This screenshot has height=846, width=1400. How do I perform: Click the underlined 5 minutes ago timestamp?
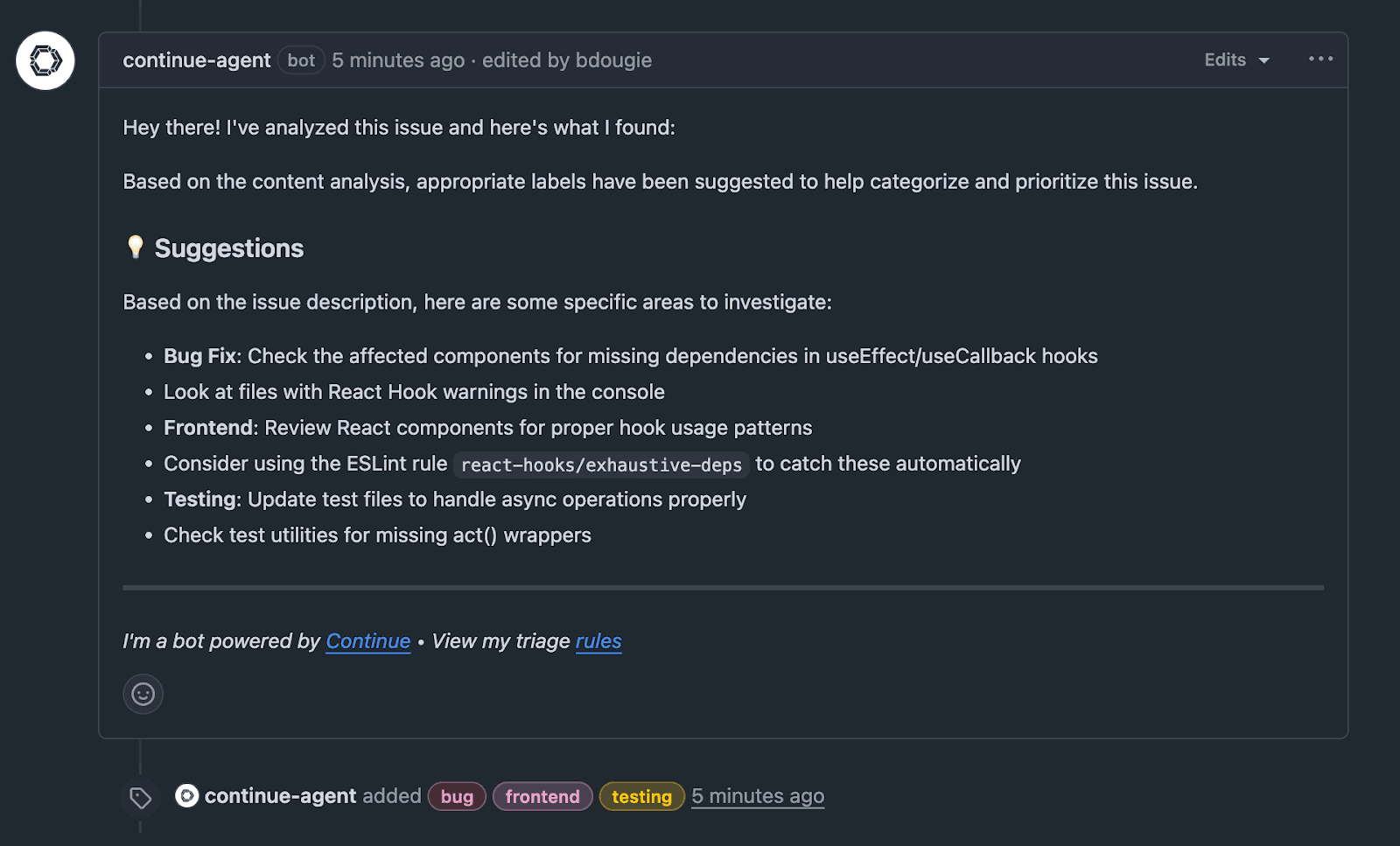pyautogui.click(x=758, y=796)
